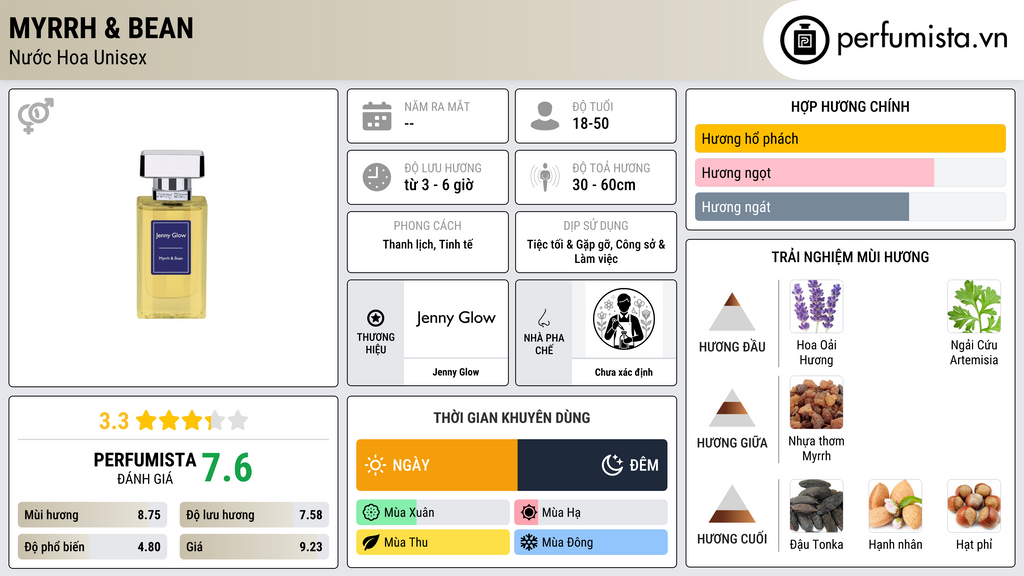The height and width of the screenshot is (576, 1024).
Task: Click the 7.6 Perfumista score
Action: pos(227,468)
